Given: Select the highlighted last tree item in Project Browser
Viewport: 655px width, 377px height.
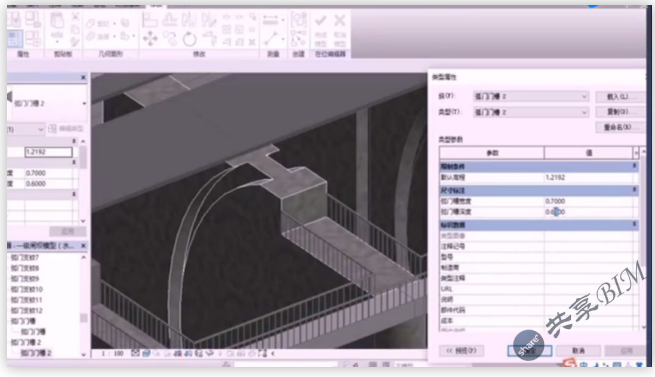Looking at the screenshot, I should (36, 353).
